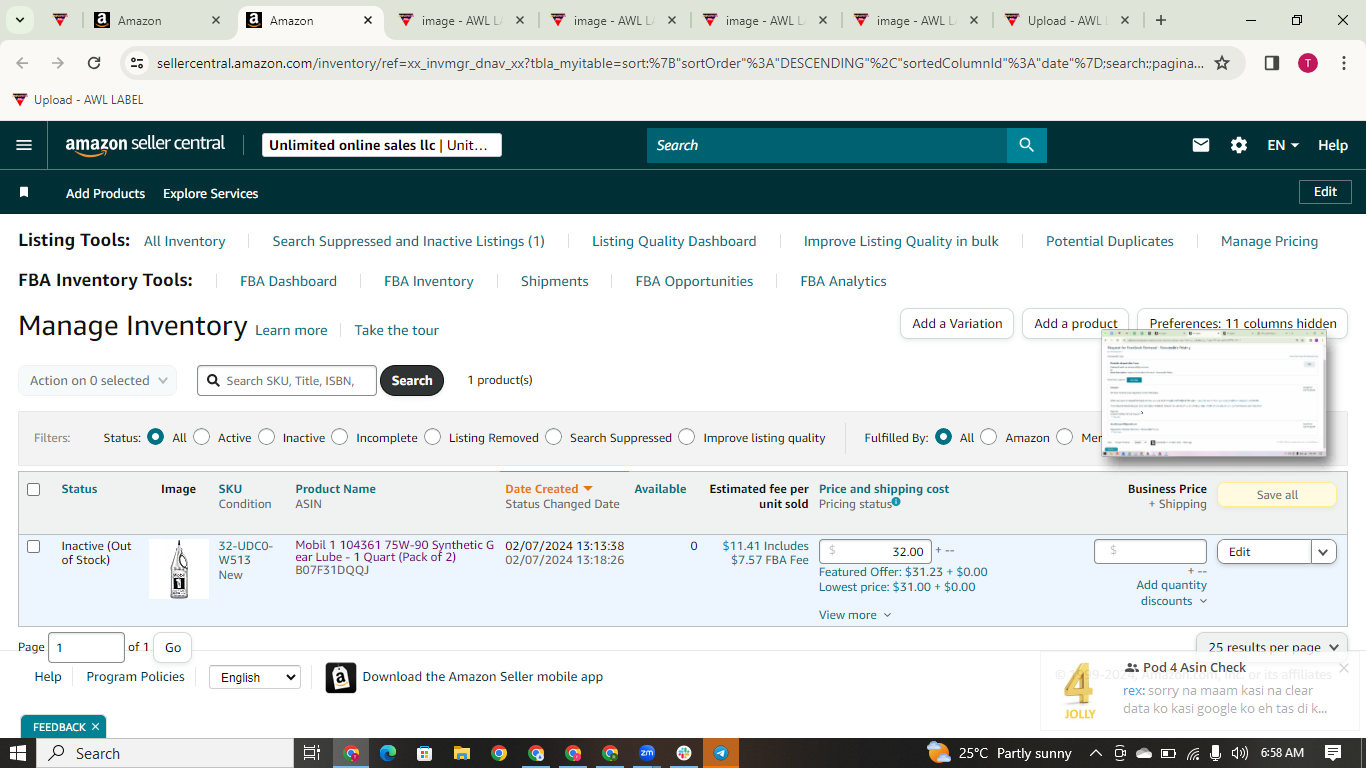Select the Improve listing quality filter

tap(687, 437)
